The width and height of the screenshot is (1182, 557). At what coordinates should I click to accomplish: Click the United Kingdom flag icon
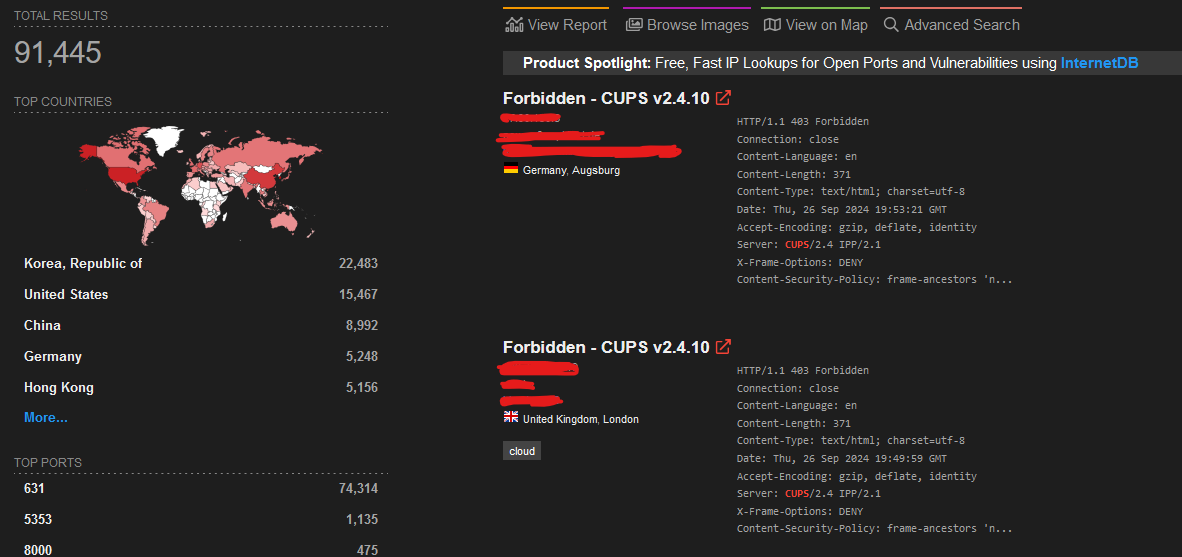[x=511, y=417]
